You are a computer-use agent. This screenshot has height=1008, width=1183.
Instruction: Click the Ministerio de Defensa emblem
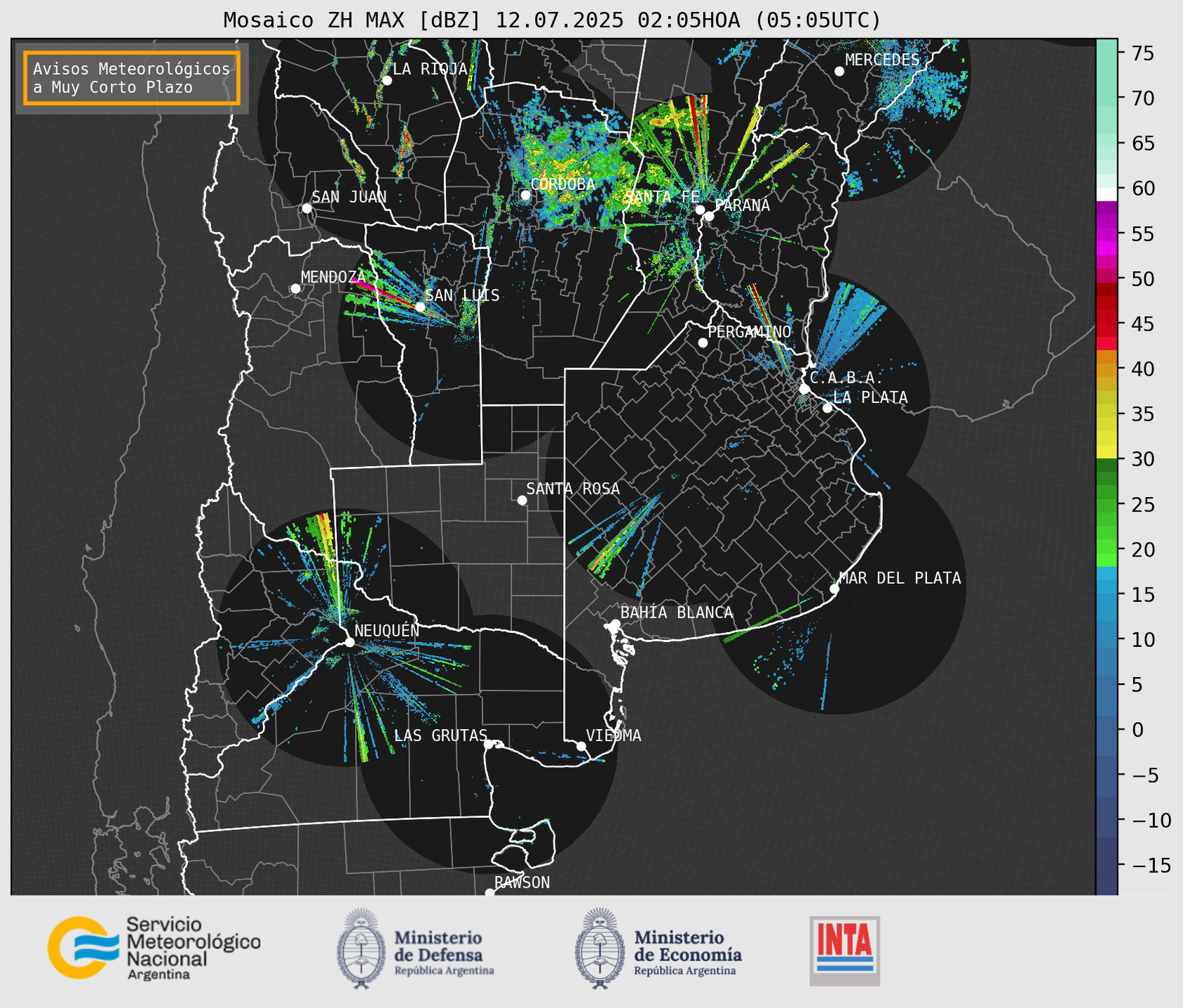coord(361,948)
